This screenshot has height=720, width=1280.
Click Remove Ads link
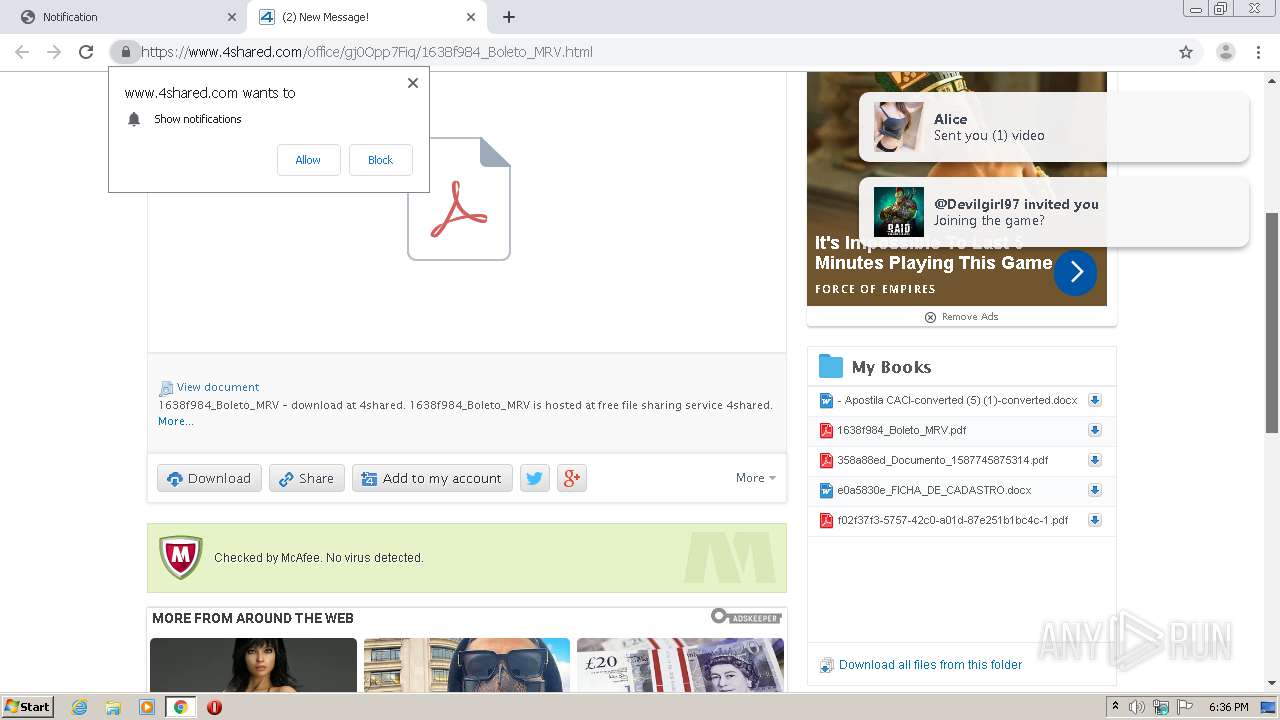click(961, 317)
